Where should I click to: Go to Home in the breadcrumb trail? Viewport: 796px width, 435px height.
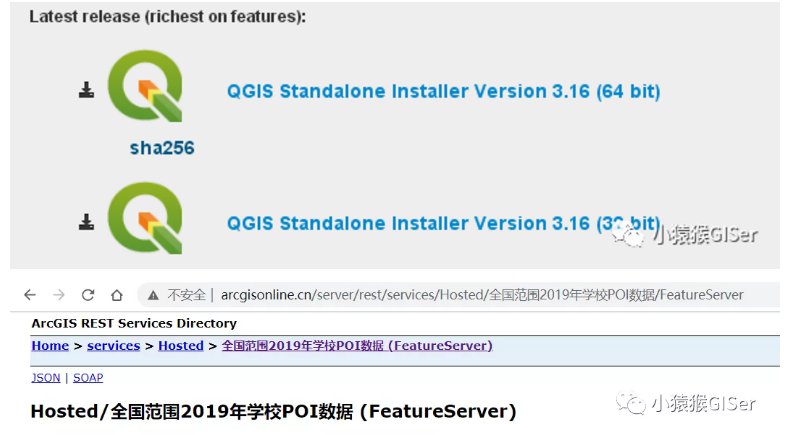tap(50, 346)
